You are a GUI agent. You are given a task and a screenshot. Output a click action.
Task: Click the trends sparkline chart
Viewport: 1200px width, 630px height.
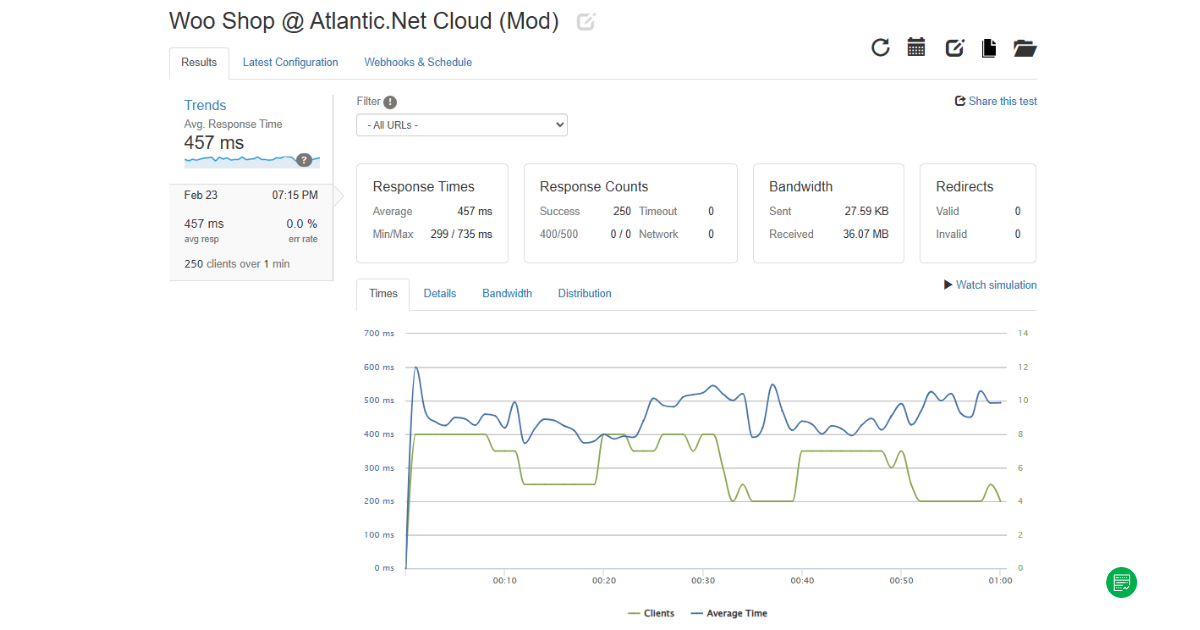click(252, 160)
